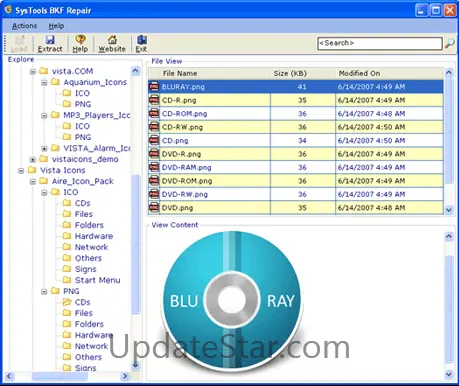Click the CD-RW.png file icon
The height and width of the screenshot is (386, 459).
(154, 127)
